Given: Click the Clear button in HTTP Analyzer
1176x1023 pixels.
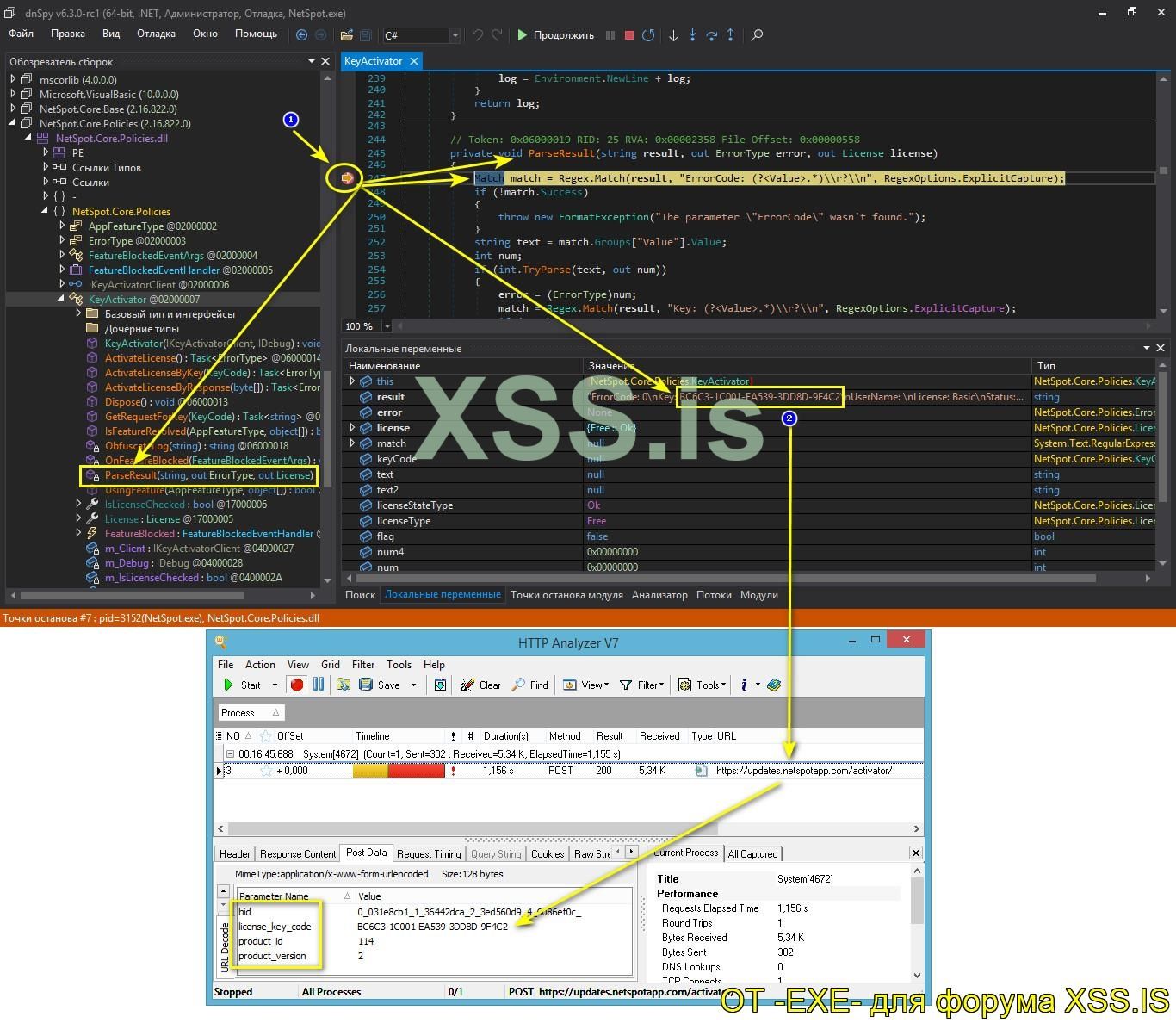Looking at the screenshot, I should tap(480, 685).
